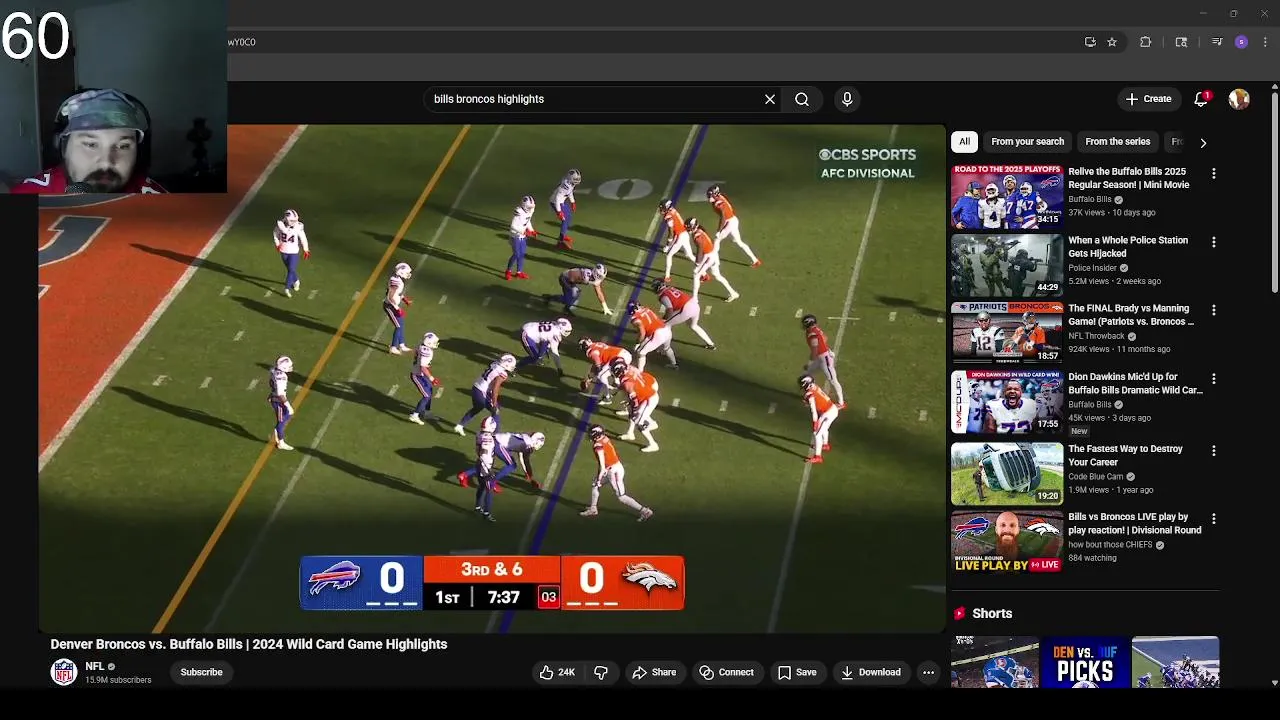This screenshot has height=720, width=1280.
Task: Save the video to a playlist
Action: pos(797,672)
